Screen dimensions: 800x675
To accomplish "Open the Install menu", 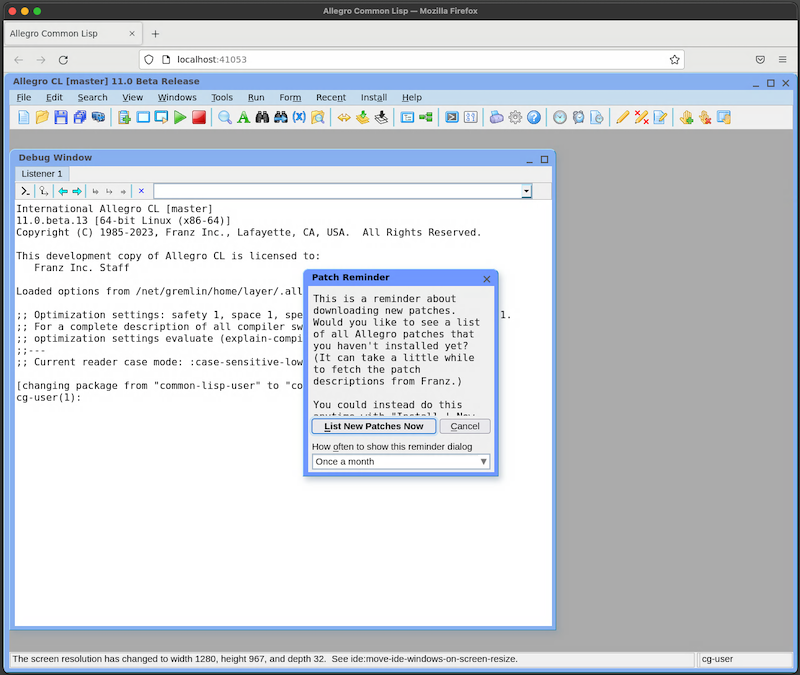I will pos(373,97).
